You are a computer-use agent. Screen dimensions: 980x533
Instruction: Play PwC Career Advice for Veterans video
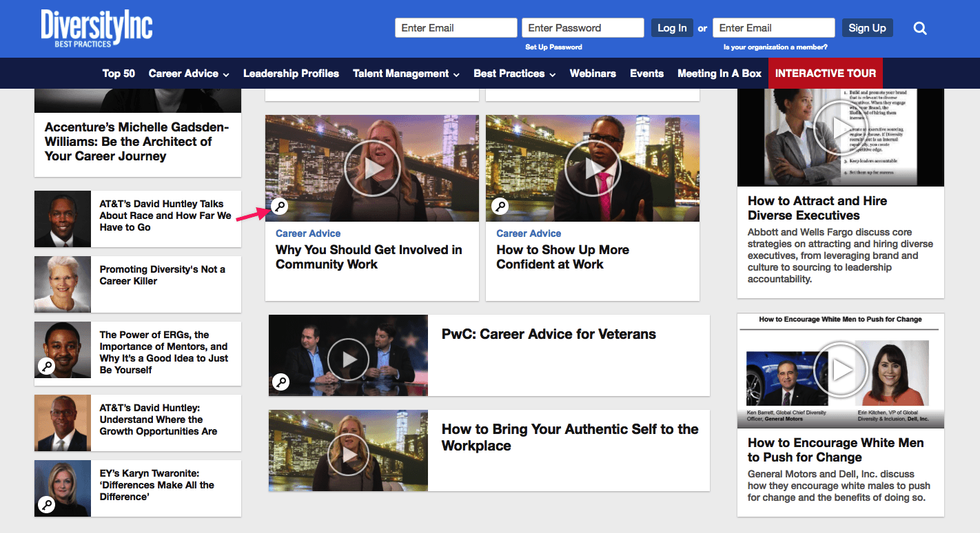pos(349,356)
